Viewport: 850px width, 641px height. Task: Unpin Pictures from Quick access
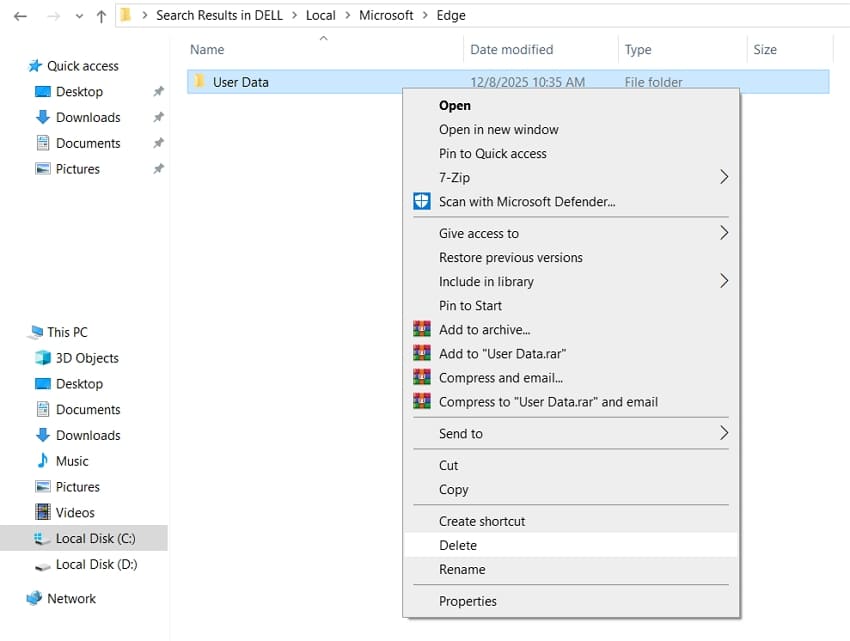157,169
